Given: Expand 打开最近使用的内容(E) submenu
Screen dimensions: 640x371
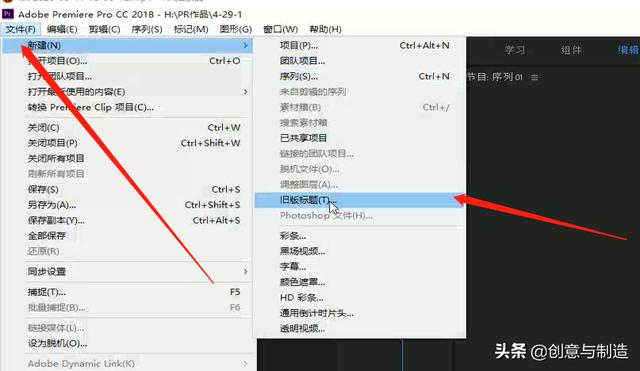Looking at the screenshot, I should 128,92.
